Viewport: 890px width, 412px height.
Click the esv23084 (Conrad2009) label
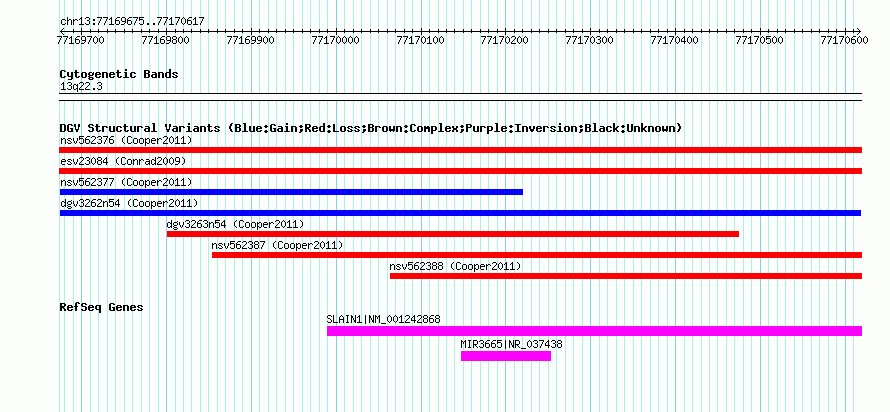(x=123, y=161)
